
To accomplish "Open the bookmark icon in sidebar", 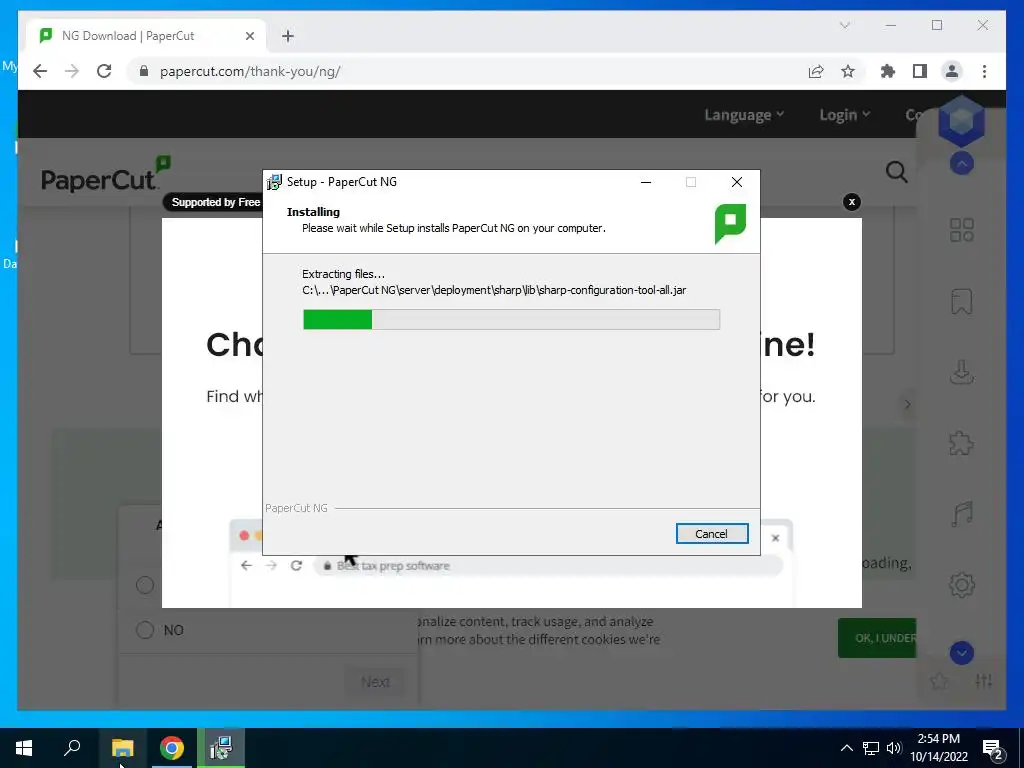I will click(961, 301).
